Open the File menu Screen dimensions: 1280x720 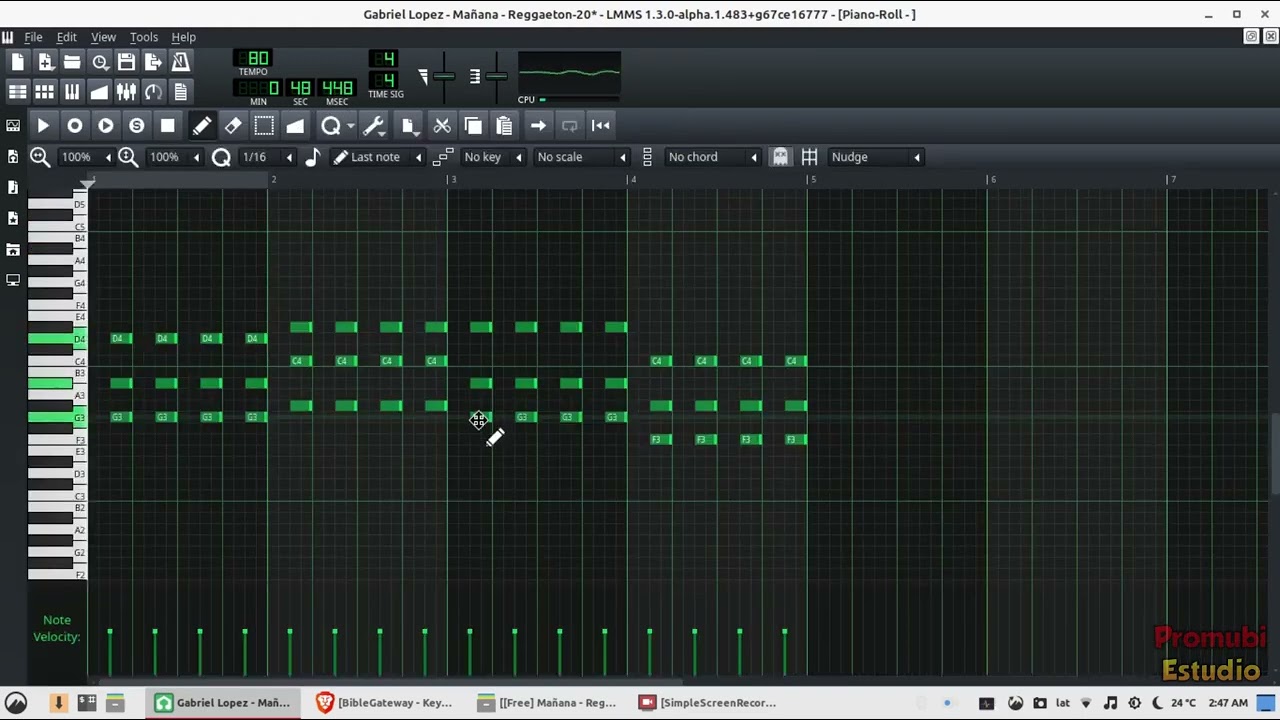pyautogui.click(x=33, y=37)
